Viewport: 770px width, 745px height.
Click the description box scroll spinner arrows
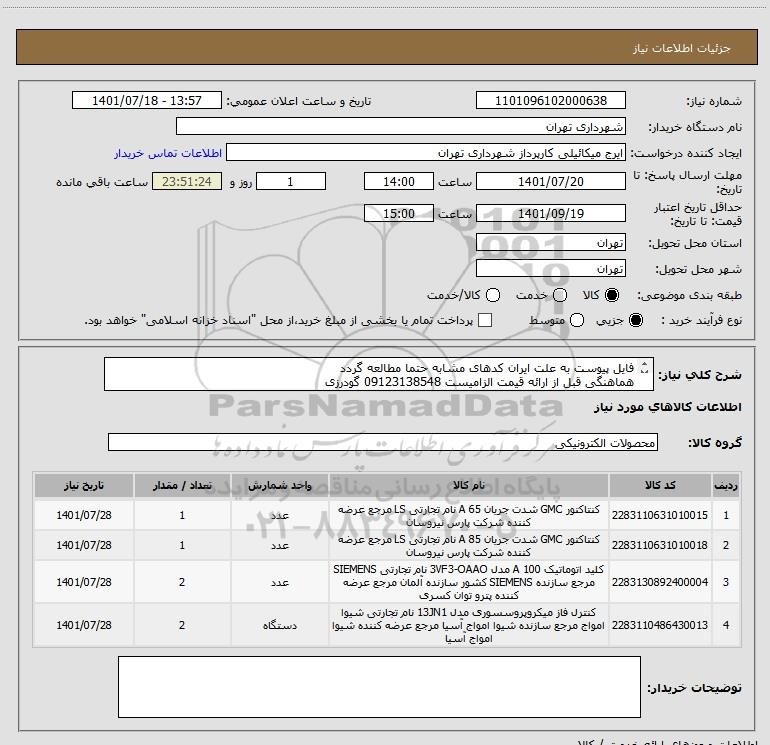645,367
